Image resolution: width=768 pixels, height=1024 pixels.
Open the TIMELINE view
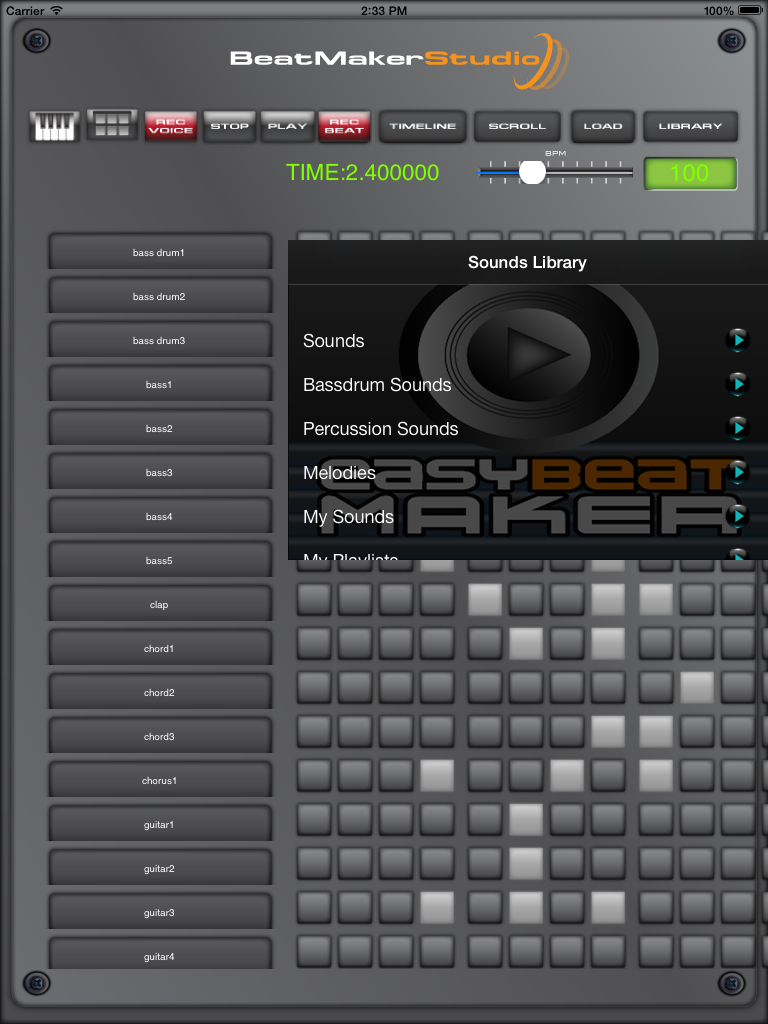[x=422, y=126]
